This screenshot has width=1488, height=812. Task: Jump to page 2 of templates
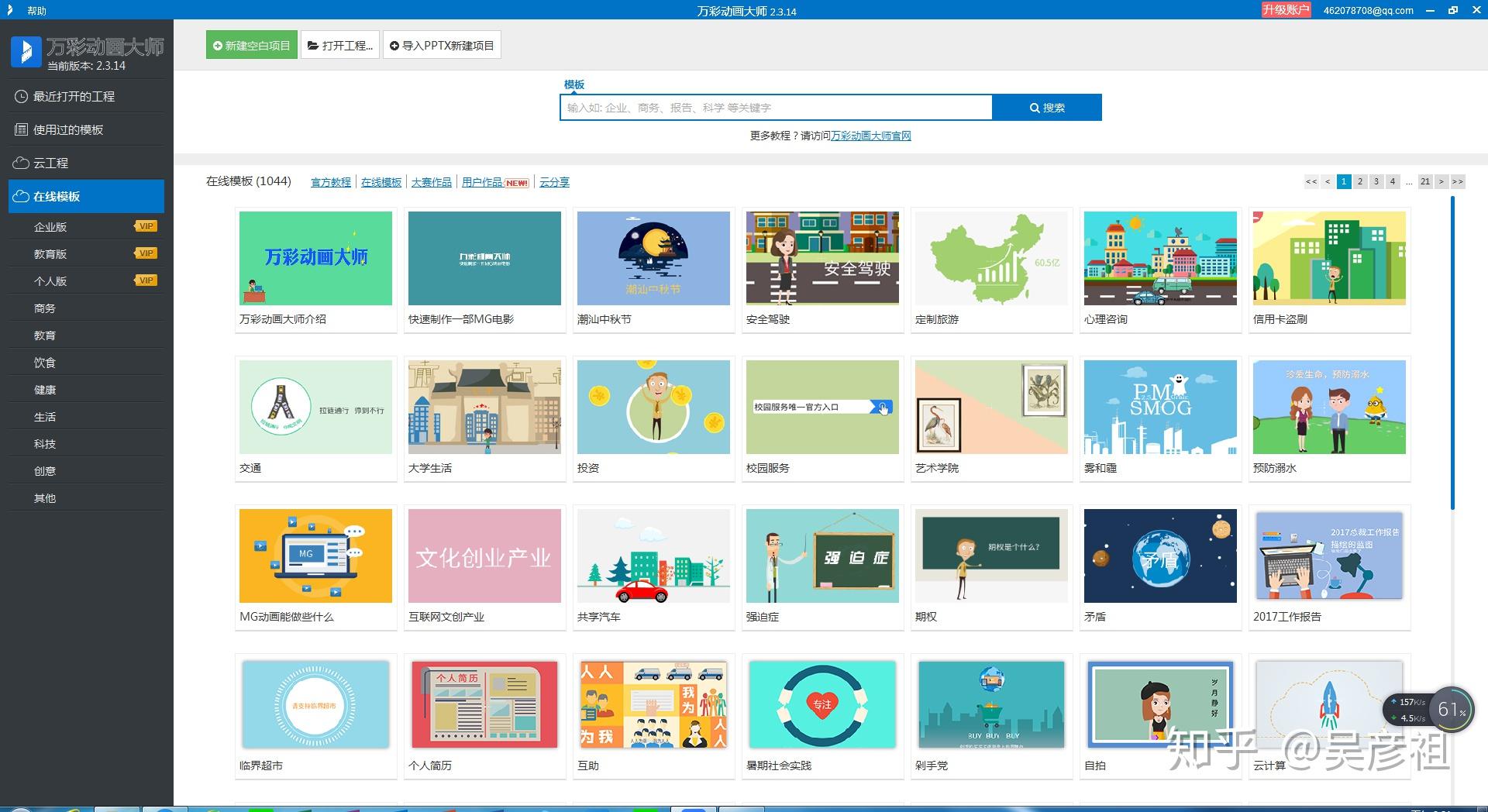coord(1360,181)
